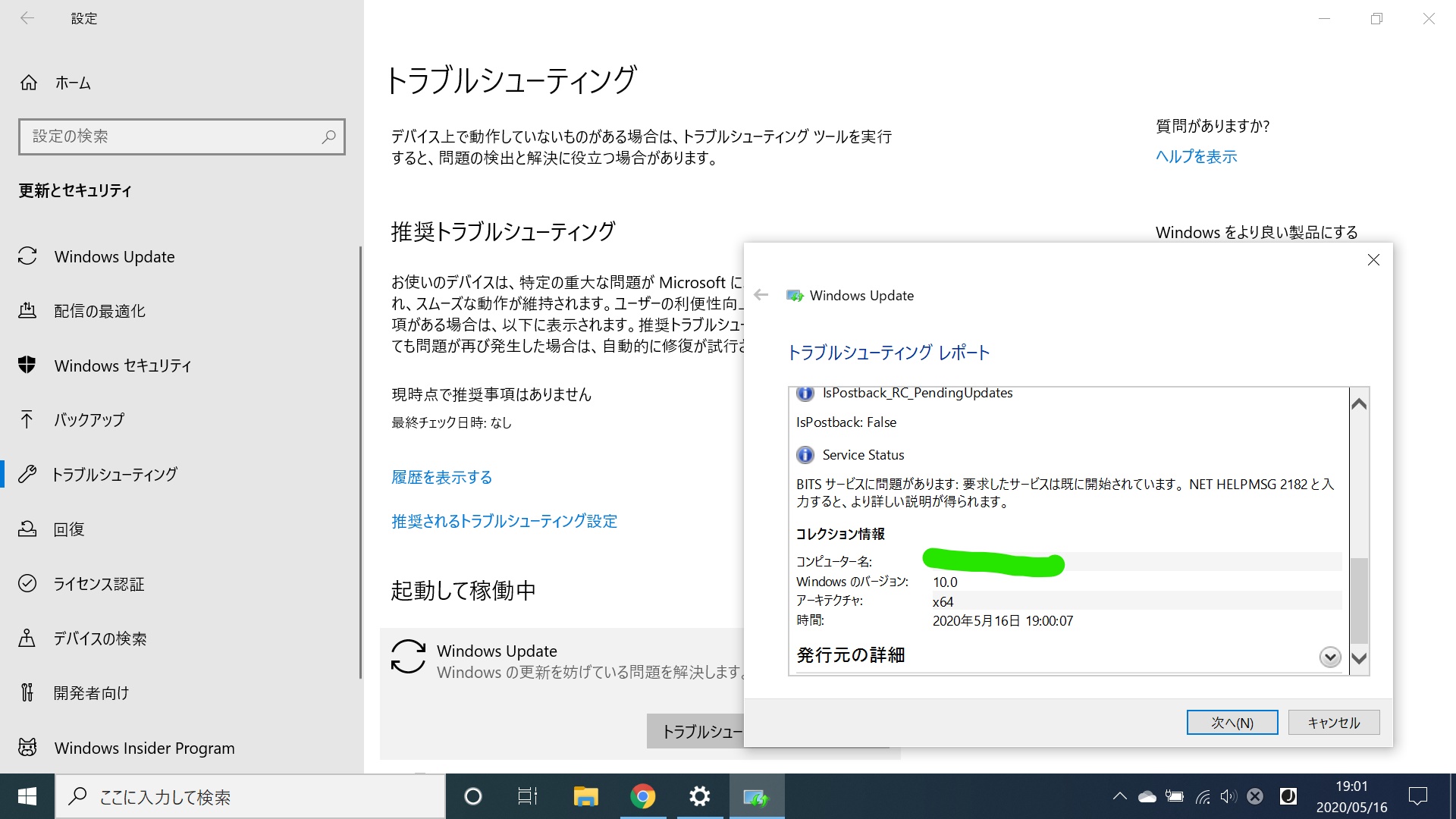The width and height of the screenshot is (1456, 819).
Task: Click taskbar search box ここに入力して検索
Action: 250,796
